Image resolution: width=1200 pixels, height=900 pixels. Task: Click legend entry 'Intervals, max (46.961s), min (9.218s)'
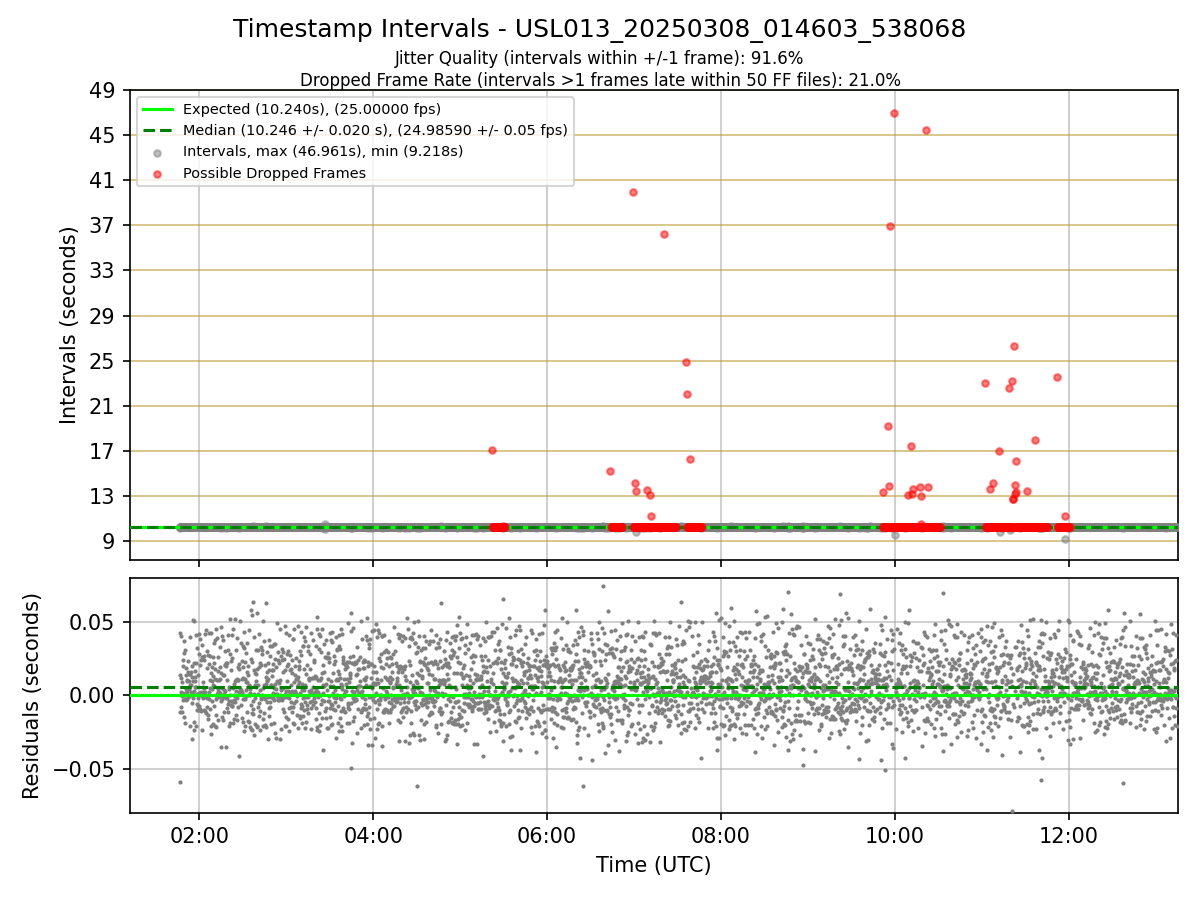click(323, 151)
